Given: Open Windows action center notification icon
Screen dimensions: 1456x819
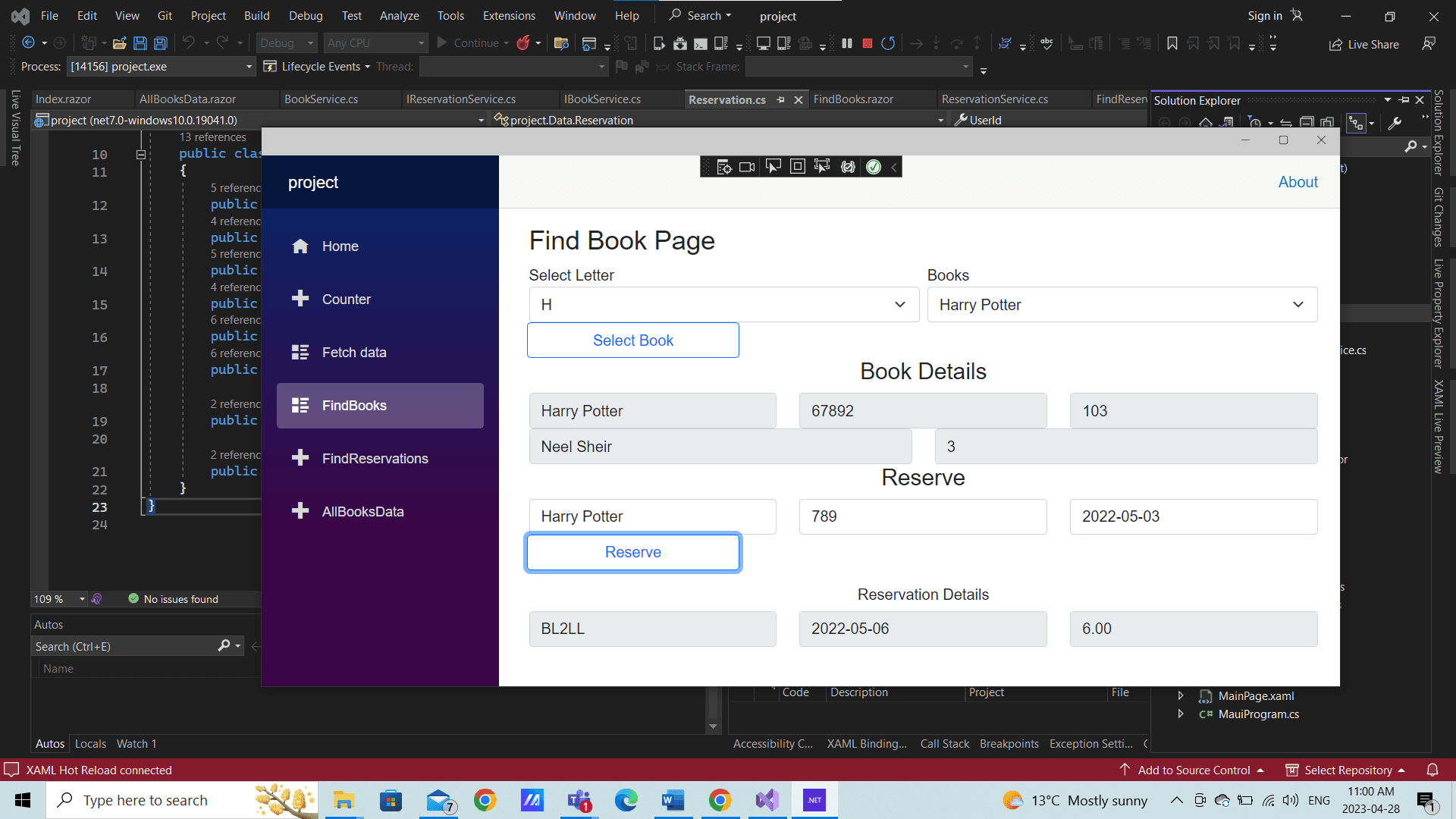Looking at the screenshot, I should click(x=1426, y=801).
